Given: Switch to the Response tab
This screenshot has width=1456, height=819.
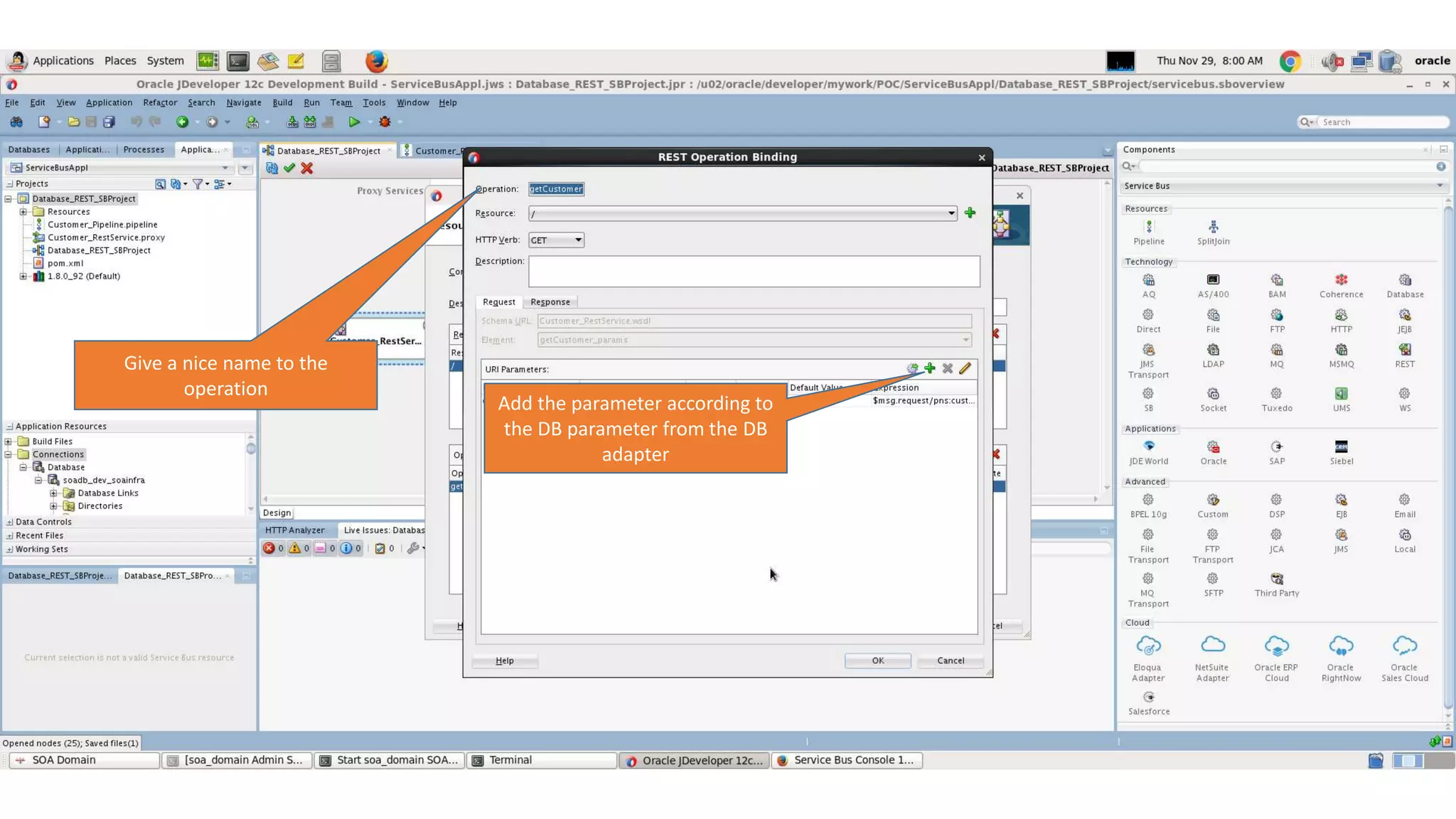Looking at the screenshot, I should tap(550, 302).
